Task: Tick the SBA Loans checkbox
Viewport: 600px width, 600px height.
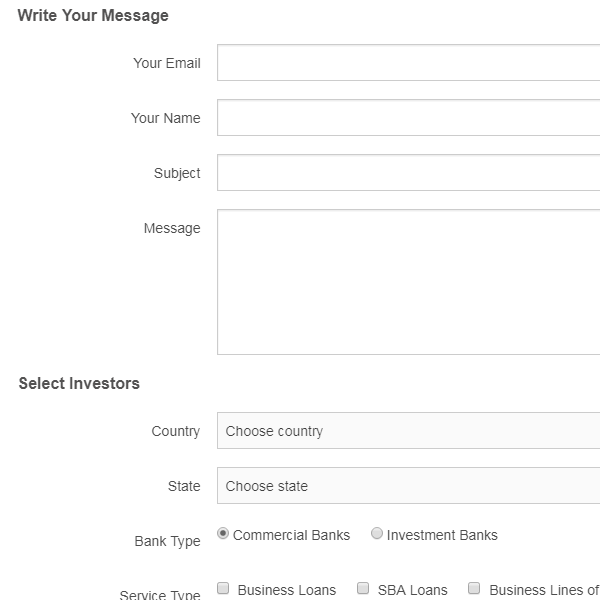Action: 364,589
